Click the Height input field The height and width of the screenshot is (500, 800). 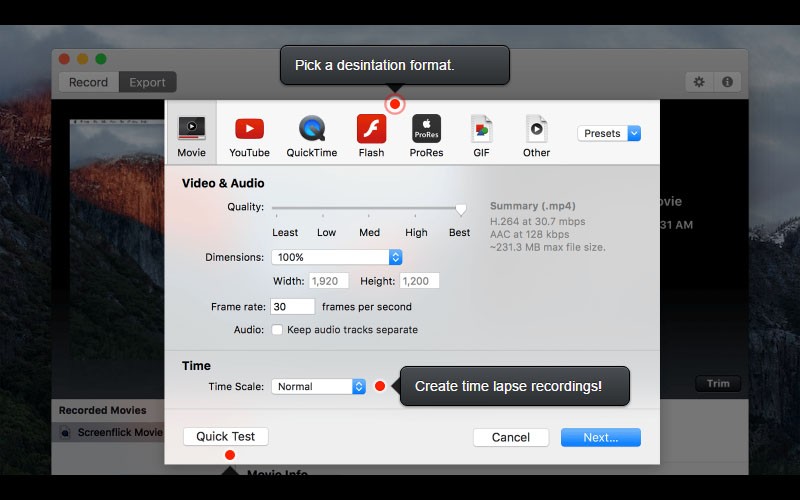coord(419,281)
